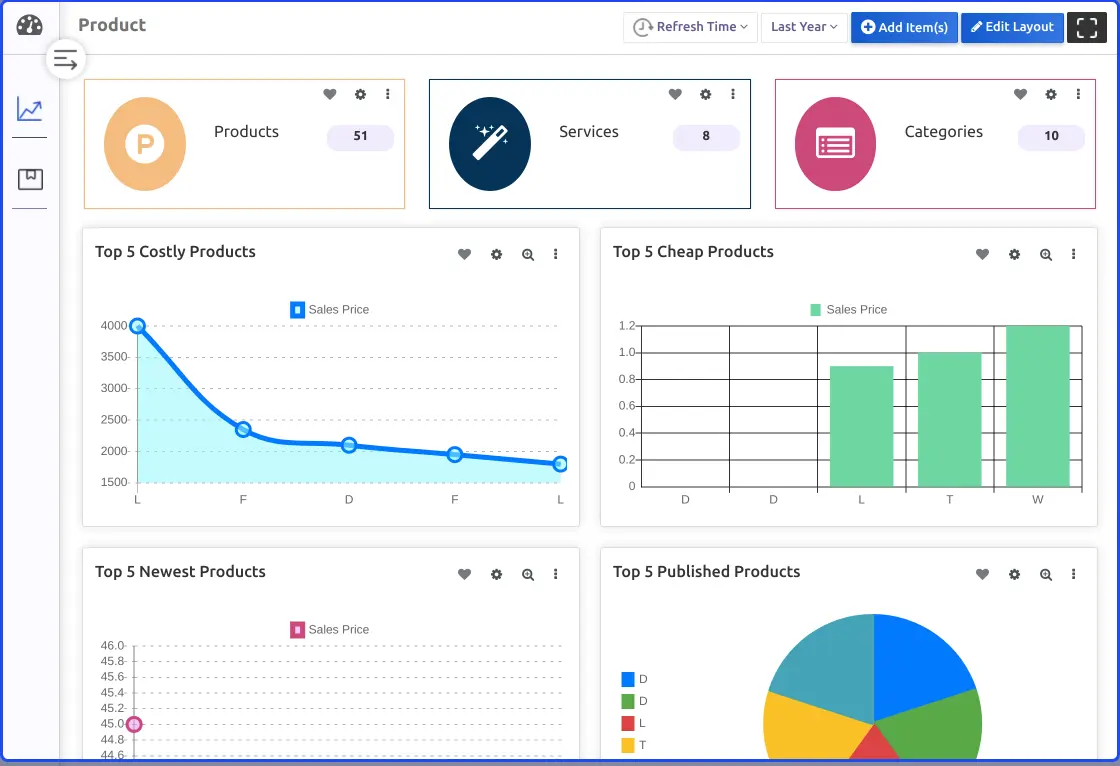Image resolution: width=1120 pixels, height=766 pixels.
Task: Open the three-dot menu on Categories tile
Action: click(x=1078, y=94)
